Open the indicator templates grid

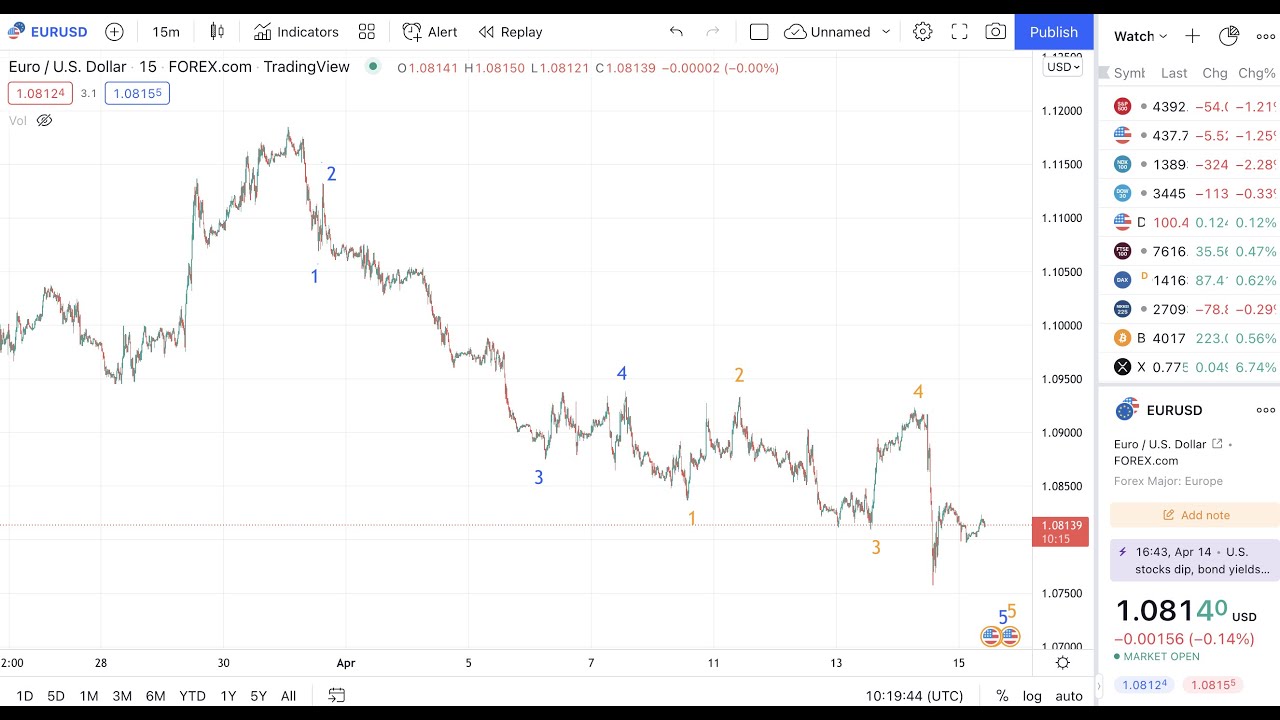click(367, 32)
